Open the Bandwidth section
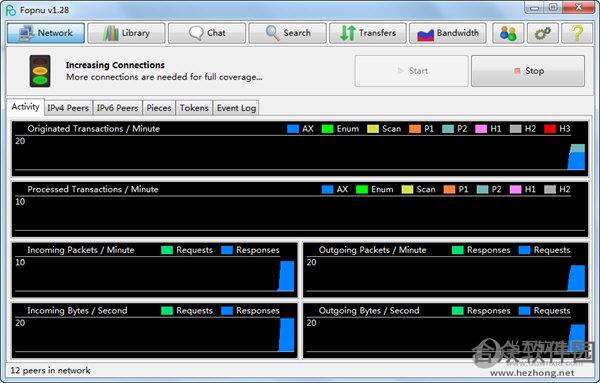 [x=448, y=33]
